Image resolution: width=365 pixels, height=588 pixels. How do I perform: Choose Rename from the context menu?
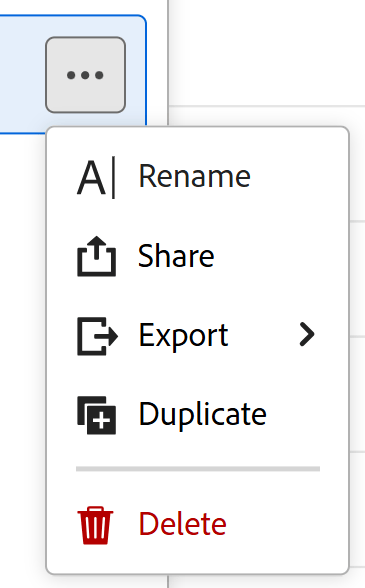[x=198, y=177]
